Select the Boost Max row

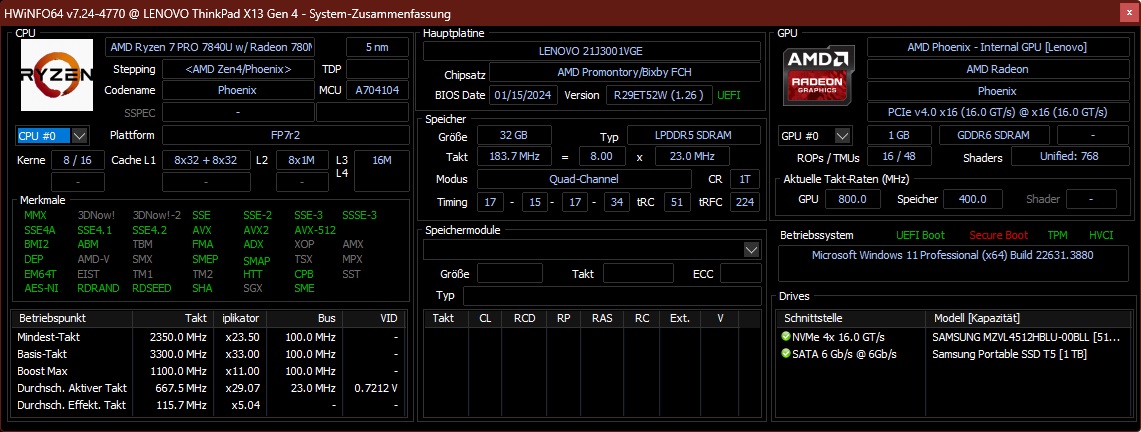(208, 371)
